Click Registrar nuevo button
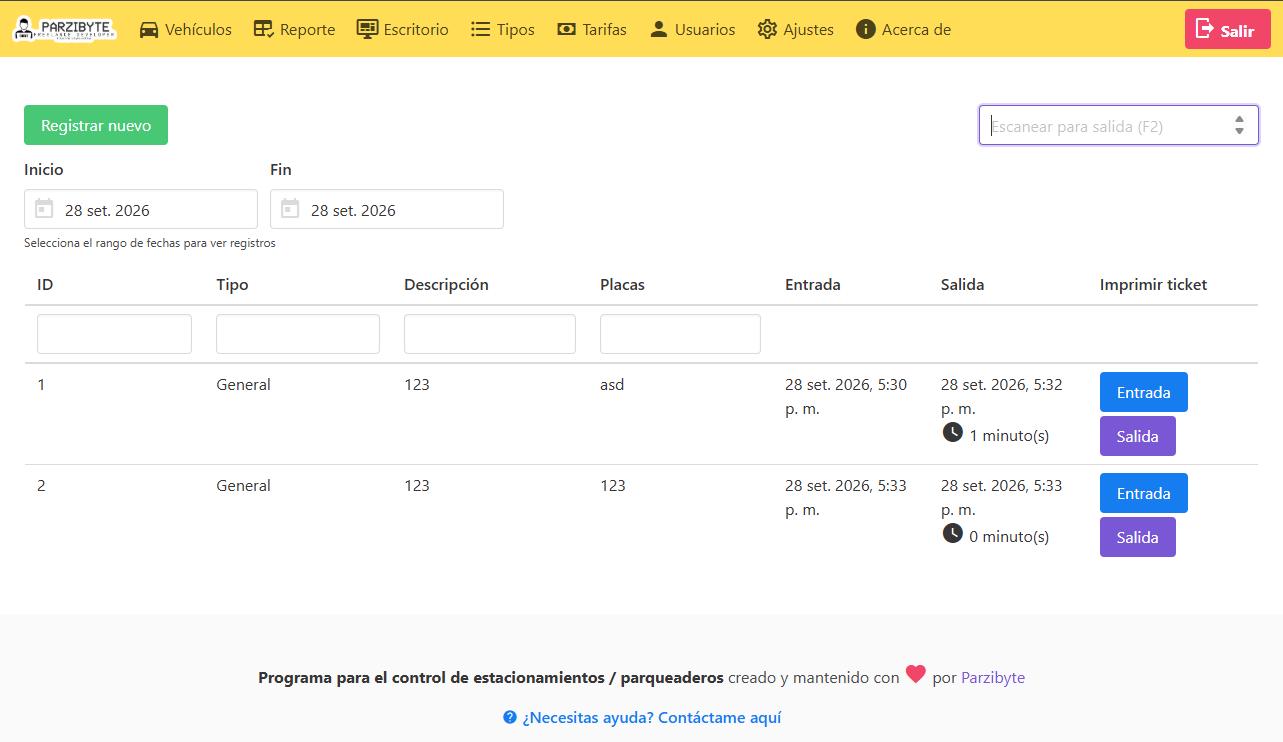 pyautogui.click(x=96, y=125)
